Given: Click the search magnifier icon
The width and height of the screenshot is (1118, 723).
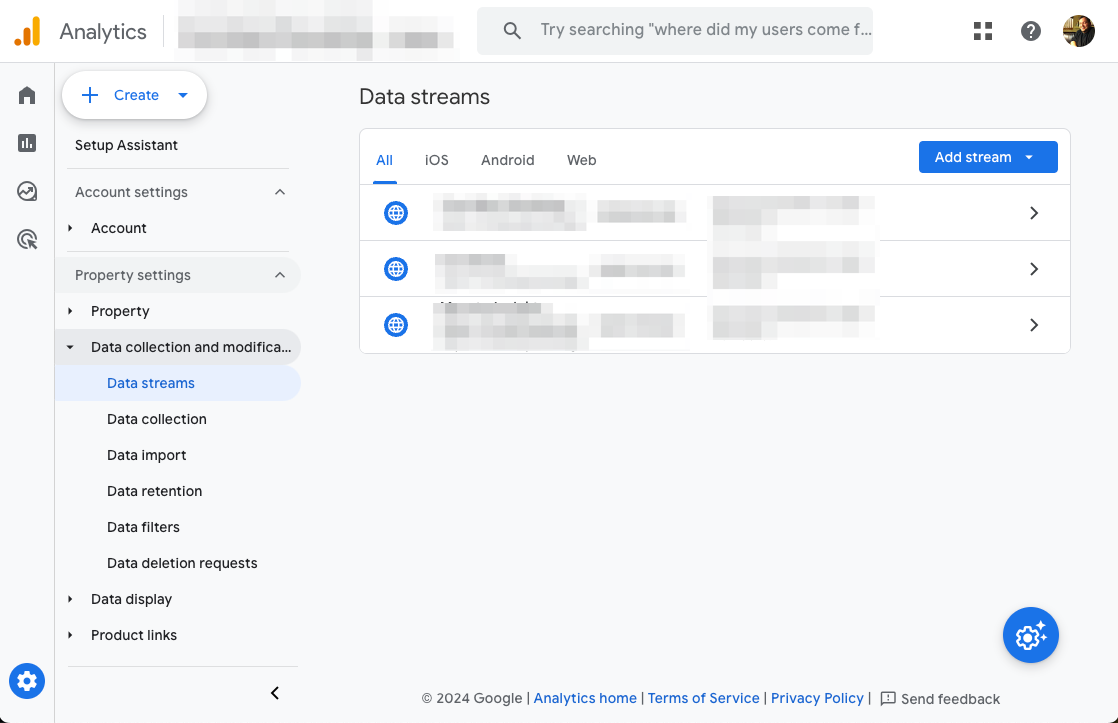Looking at the screenshot, I should tap(511, 31).
